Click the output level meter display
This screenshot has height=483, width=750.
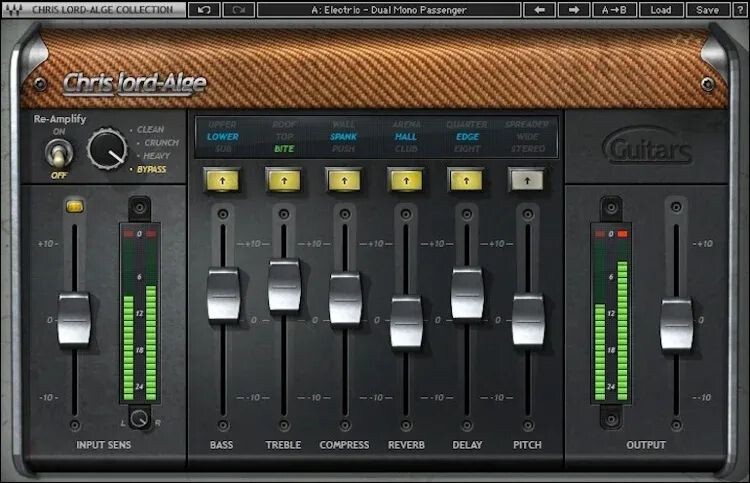point(611,314)
